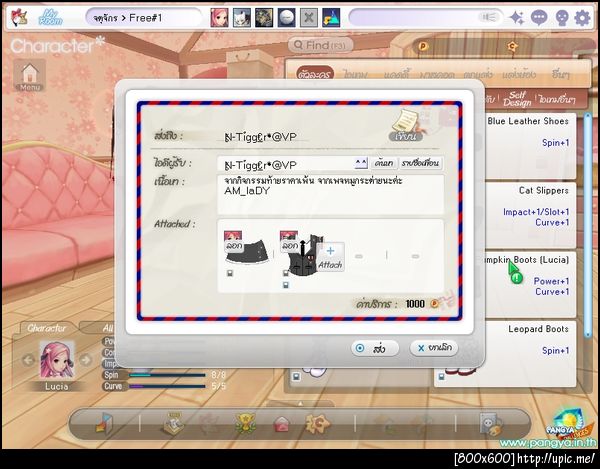Click the save disk under Leopard Boots
The height and width of the screenshot is (469, 600).
tap(442, 377)
